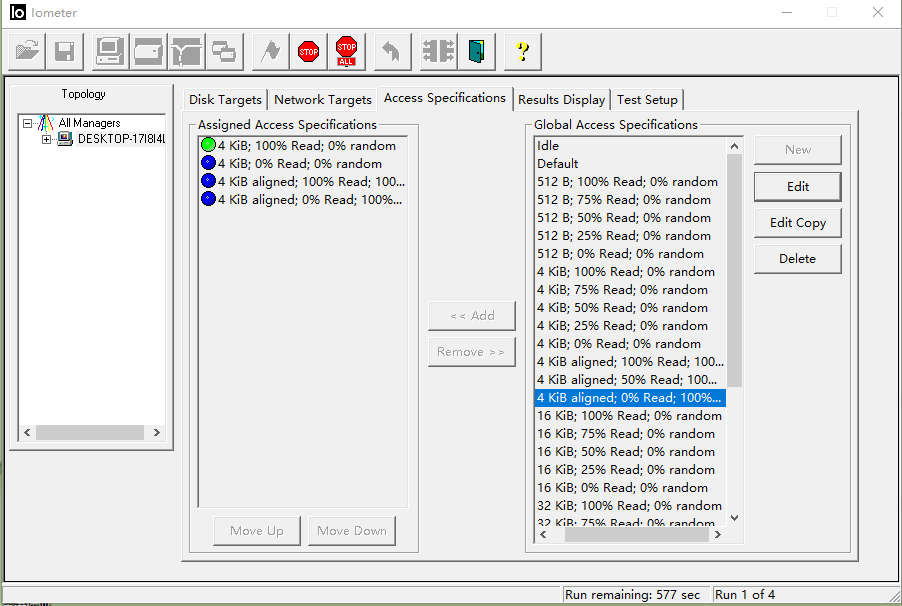Select 32 KiB; 100% Read; 0% random
Viewport: 902px width, 606px height.
click(x=630, y=506)
